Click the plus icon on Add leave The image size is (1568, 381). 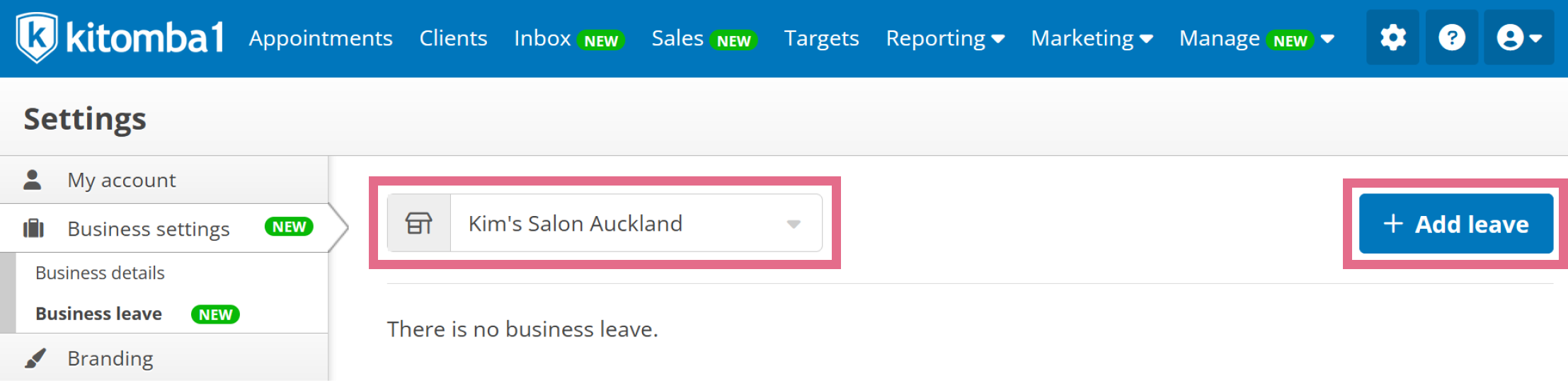coord(1392,224)
